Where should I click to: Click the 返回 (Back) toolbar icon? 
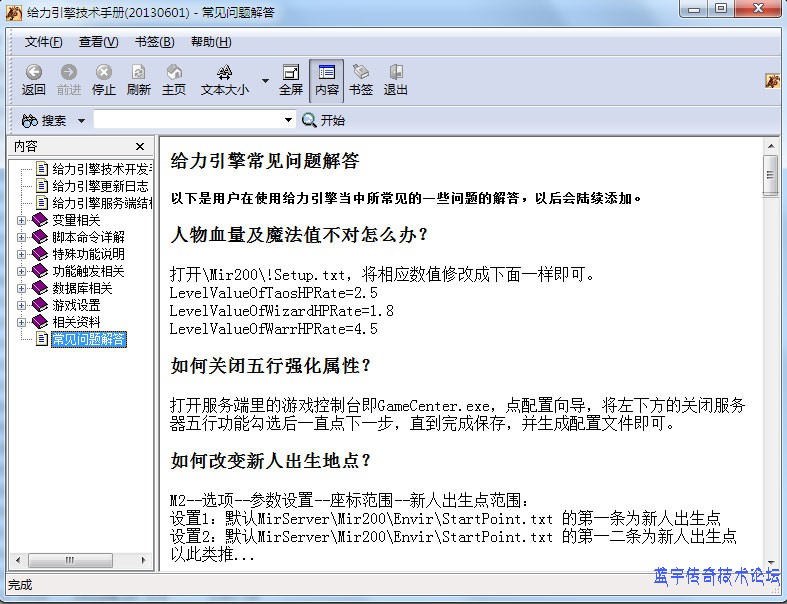(x=34, y=73)
